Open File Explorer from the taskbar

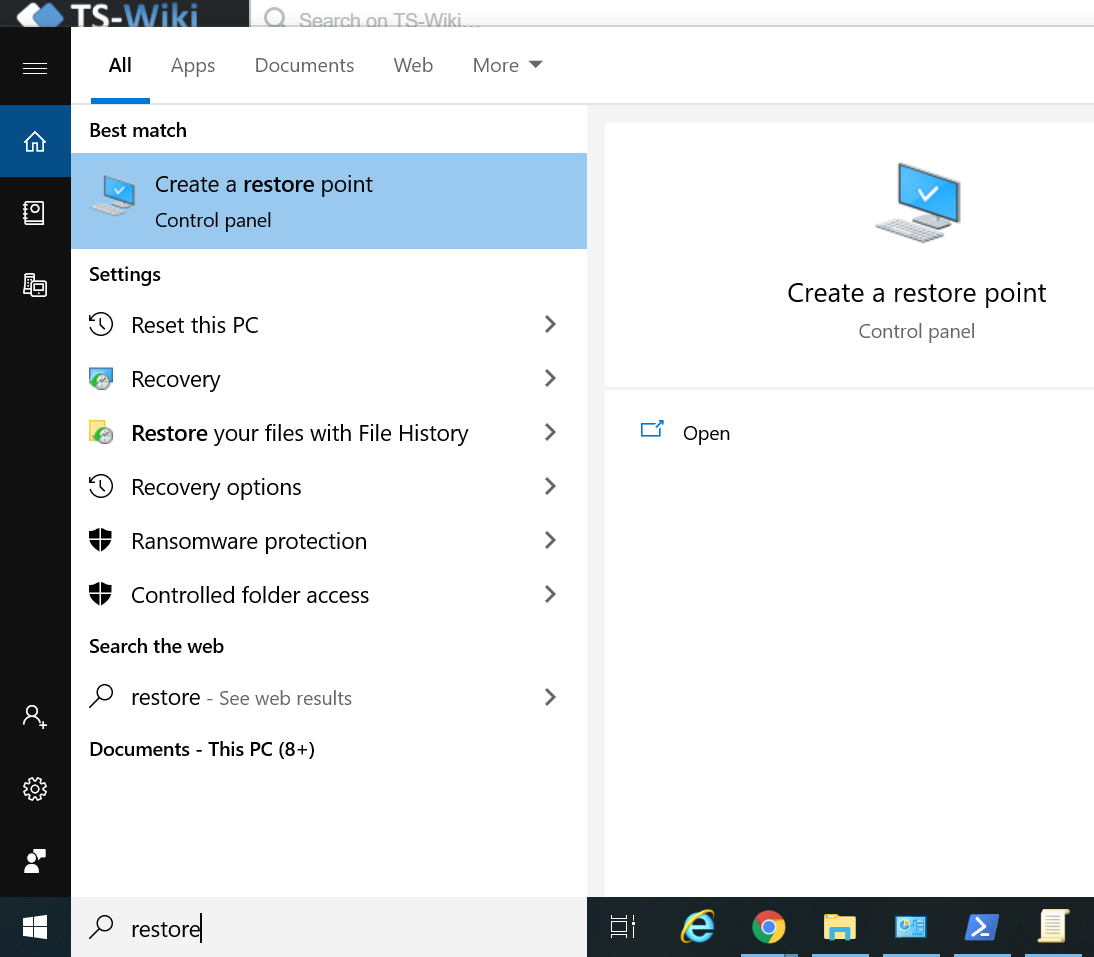click(839, 928)
